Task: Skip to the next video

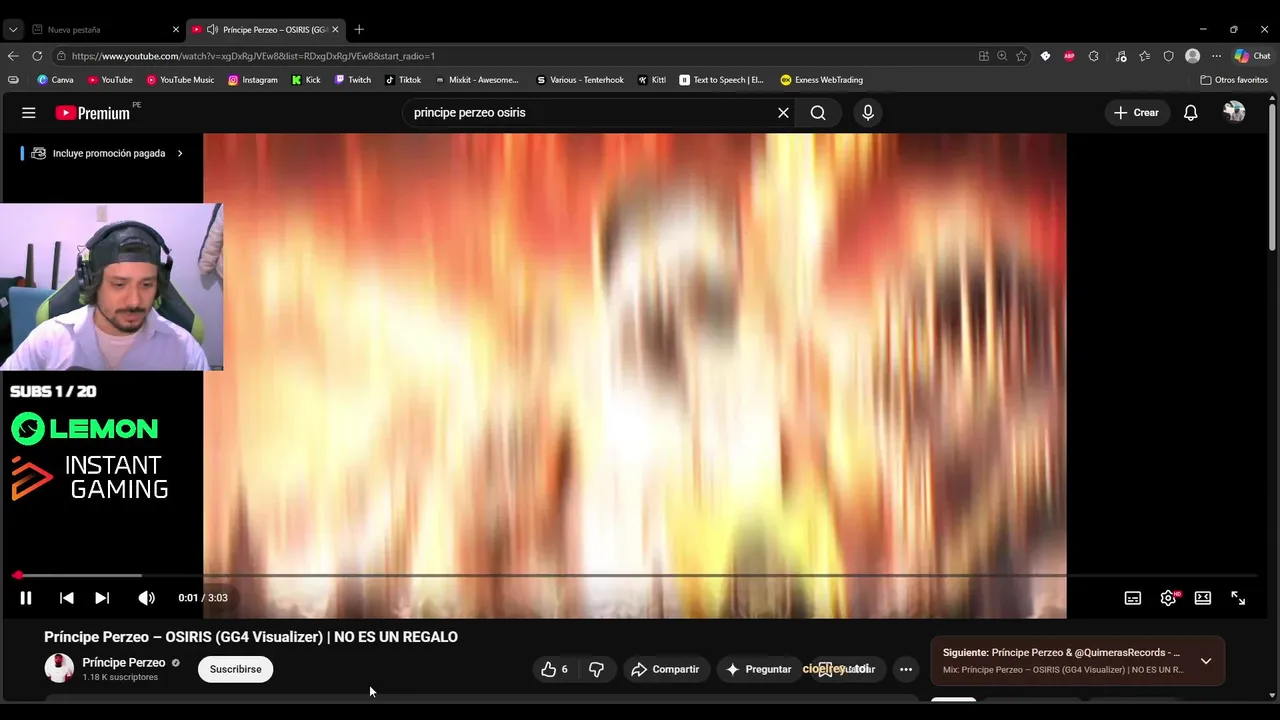Action: pyautogui.click(x=102, y=598)
